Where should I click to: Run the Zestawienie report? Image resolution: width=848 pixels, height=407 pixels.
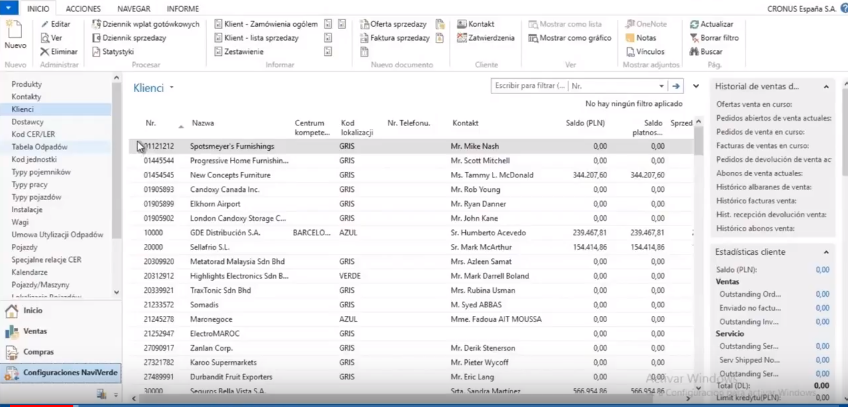coord(239,52)
